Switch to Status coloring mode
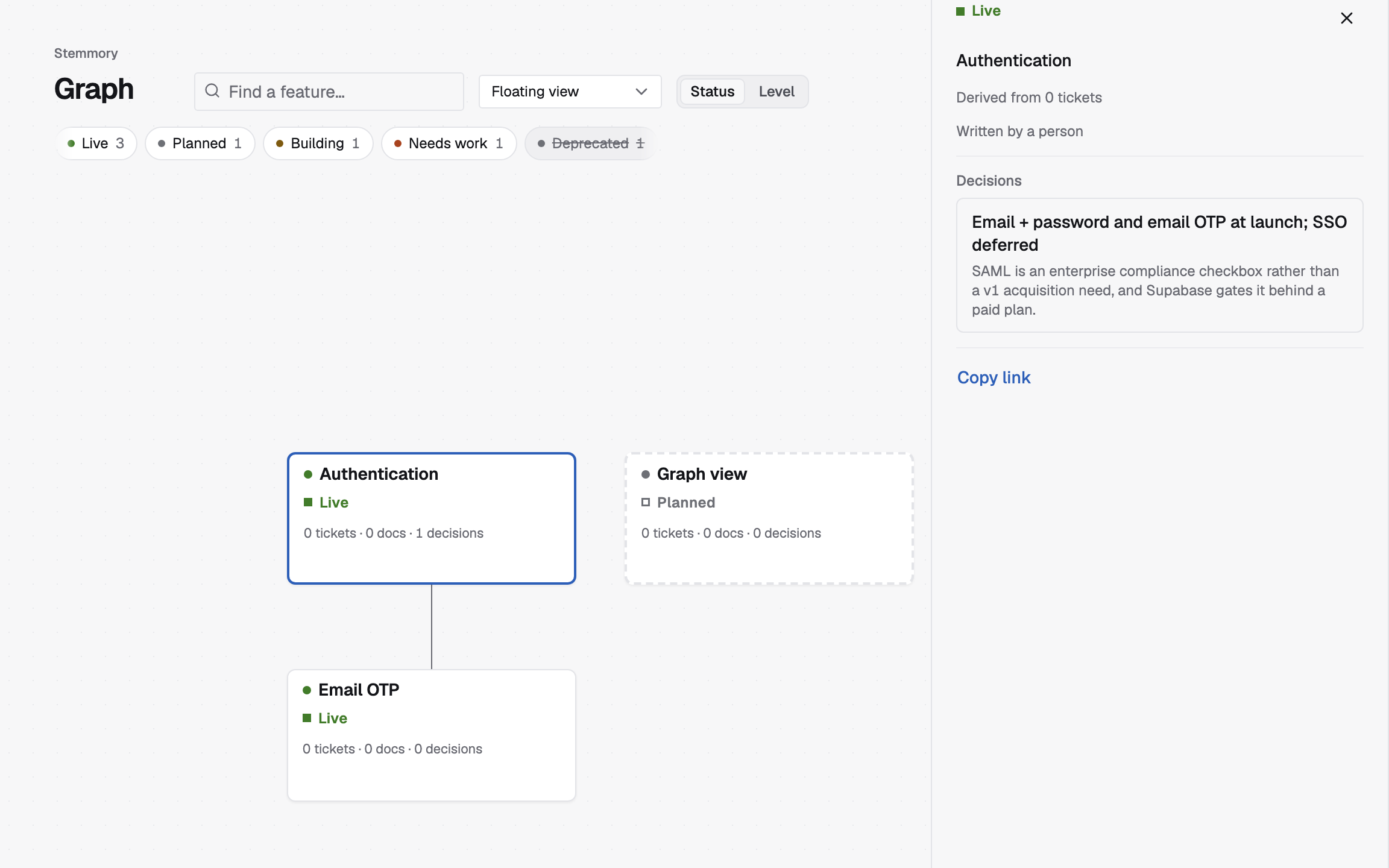The height and width of the screenshot is (868, 1389). click(712, 92)
